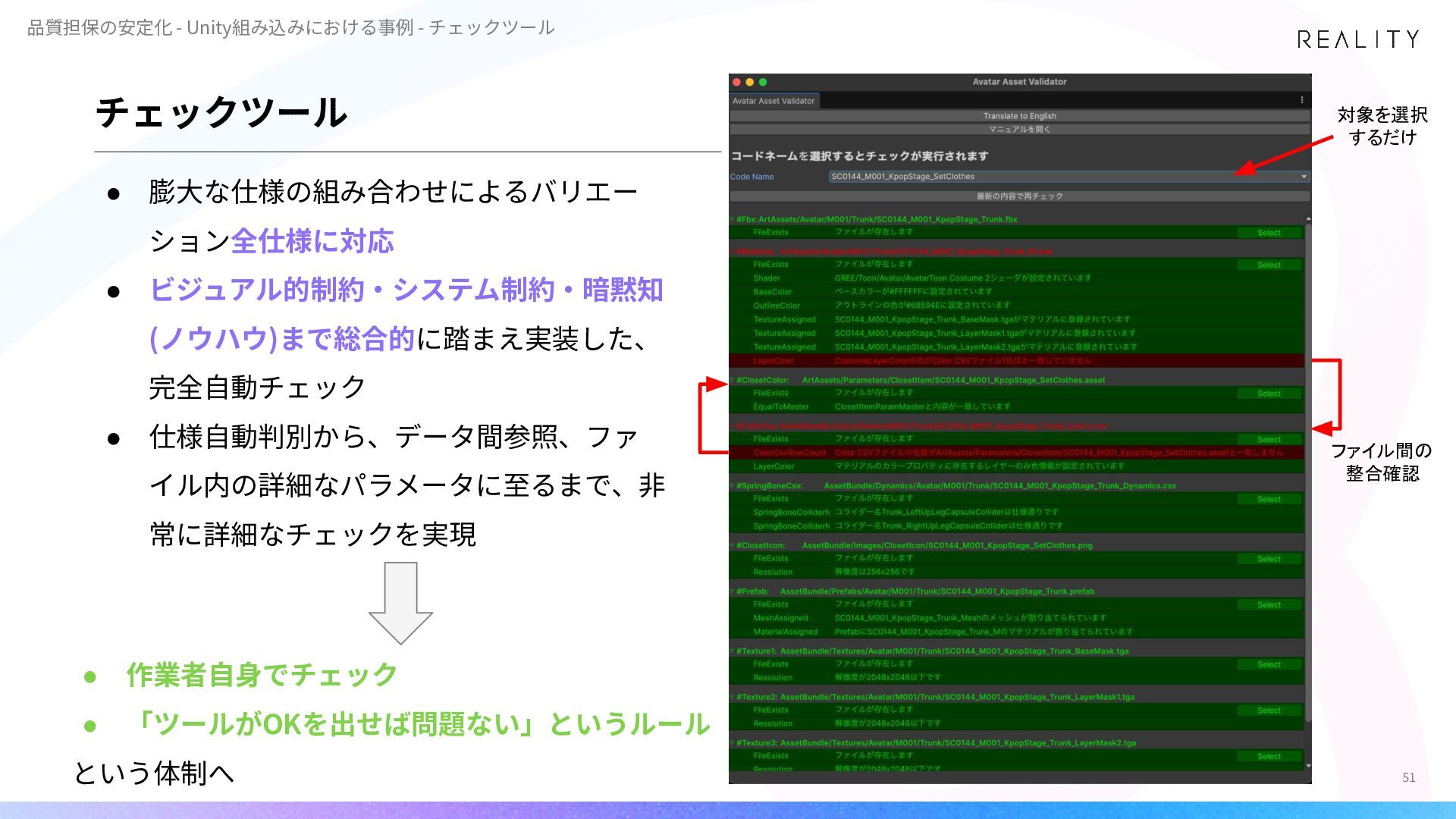Click Select in the #Fbx FileExists row
This screenshot has height=819, width=1456.
pyautogui.click(x=1269, y=233)
